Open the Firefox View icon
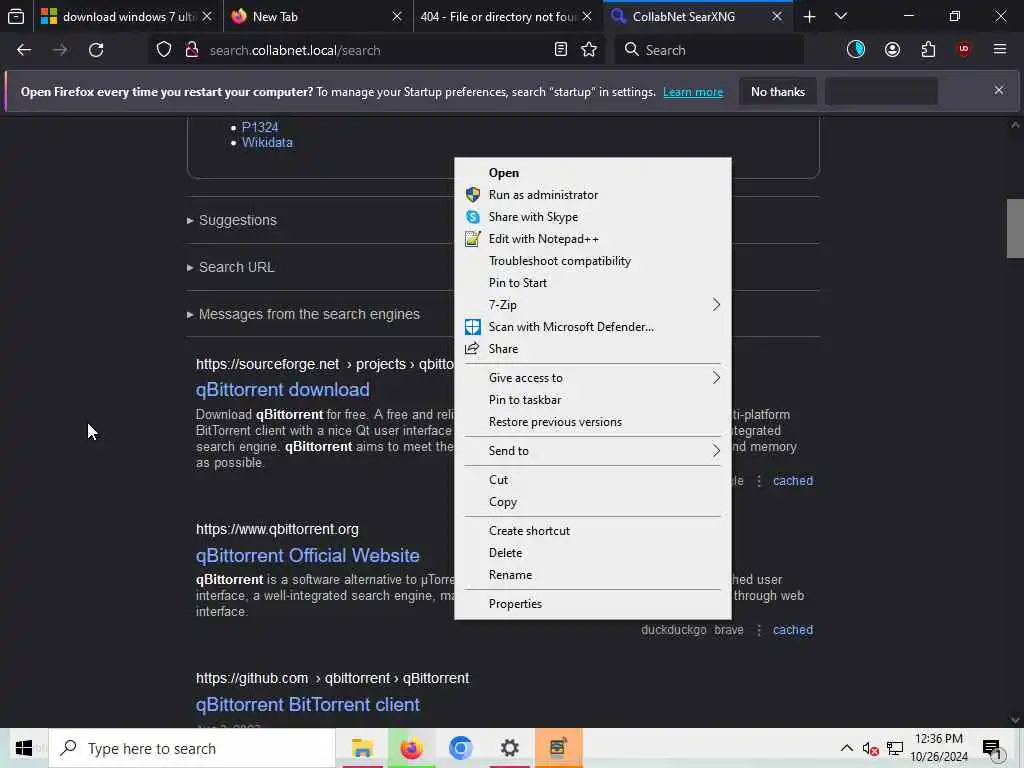The width and height of the screenshot is (1024, 768). click(x=16, y=17)
